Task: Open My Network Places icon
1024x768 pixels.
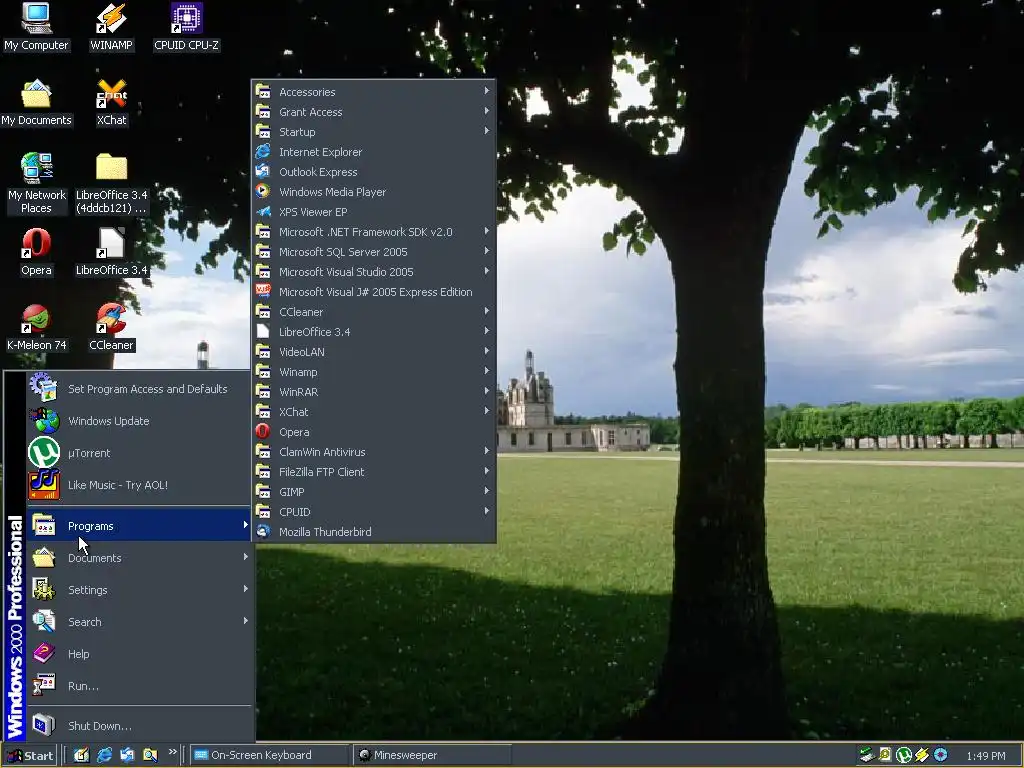Action: [x=36, y=184]
